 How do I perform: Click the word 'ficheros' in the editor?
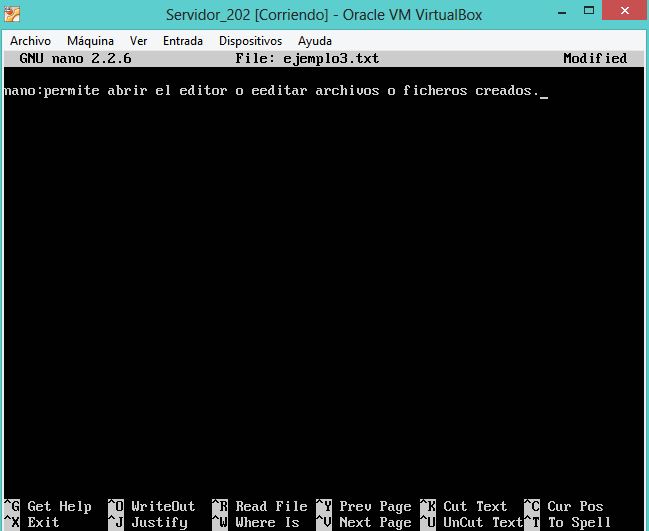pos(435,91)
